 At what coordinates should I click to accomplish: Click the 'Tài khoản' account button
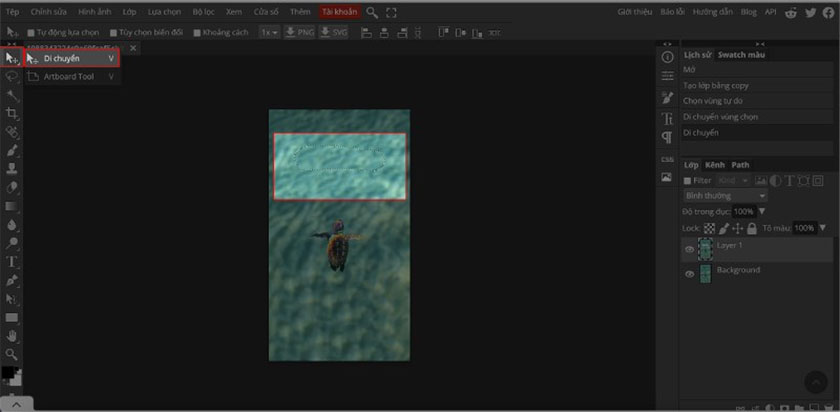tap(340, 12)
